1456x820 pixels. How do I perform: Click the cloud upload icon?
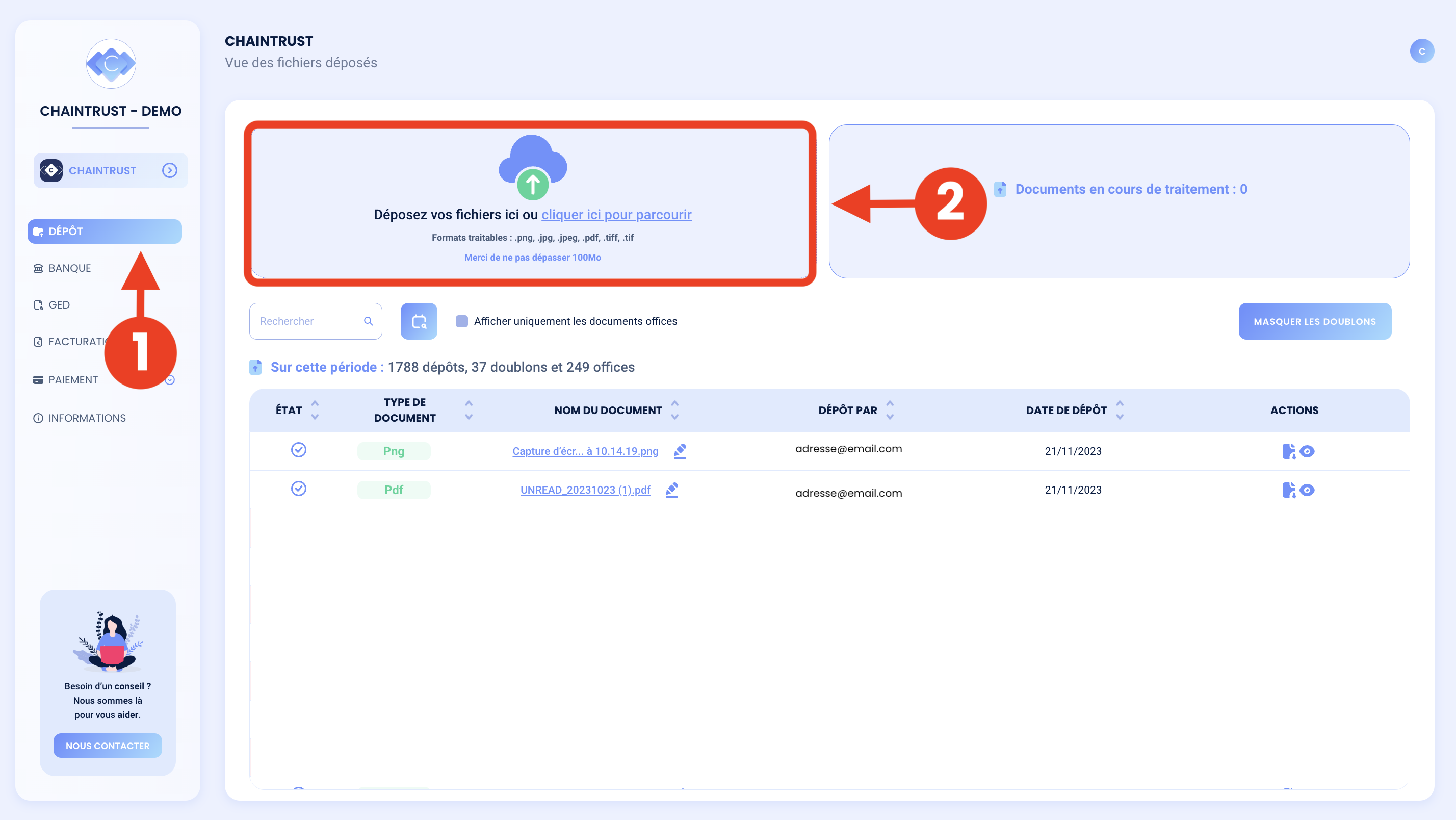click(x=532, y=167)
